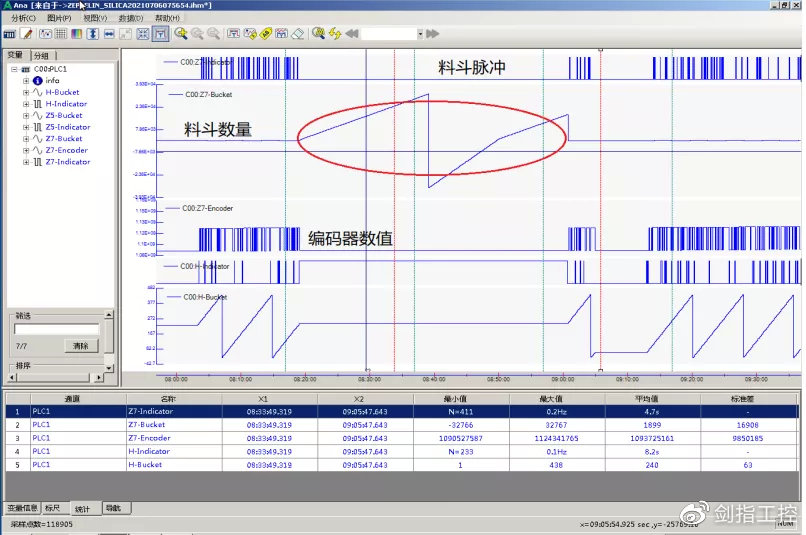Click the filter panel scroll-up arrow

pyautogui.click(x=109, y=315)
